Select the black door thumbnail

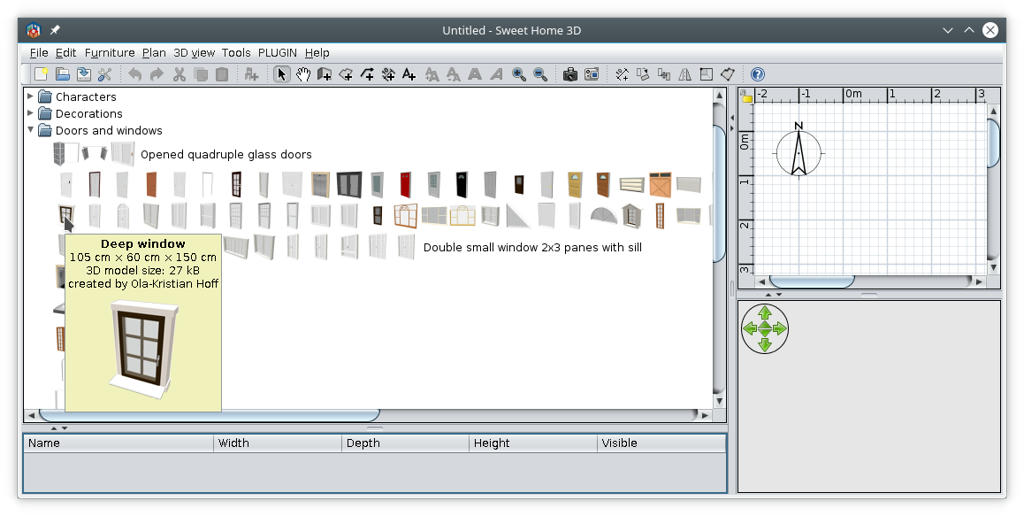[462, 185]
